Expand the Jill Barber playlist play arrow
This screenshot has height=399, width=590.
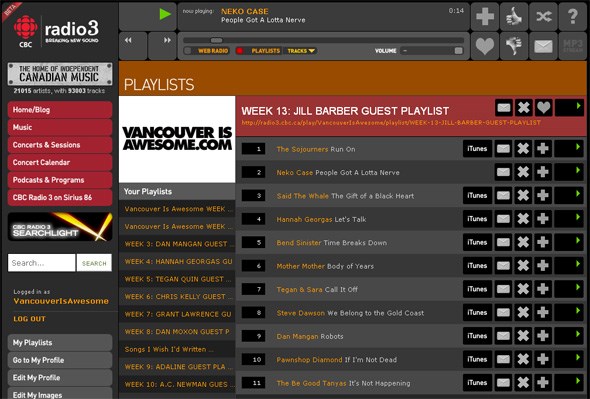click(569, 108)
